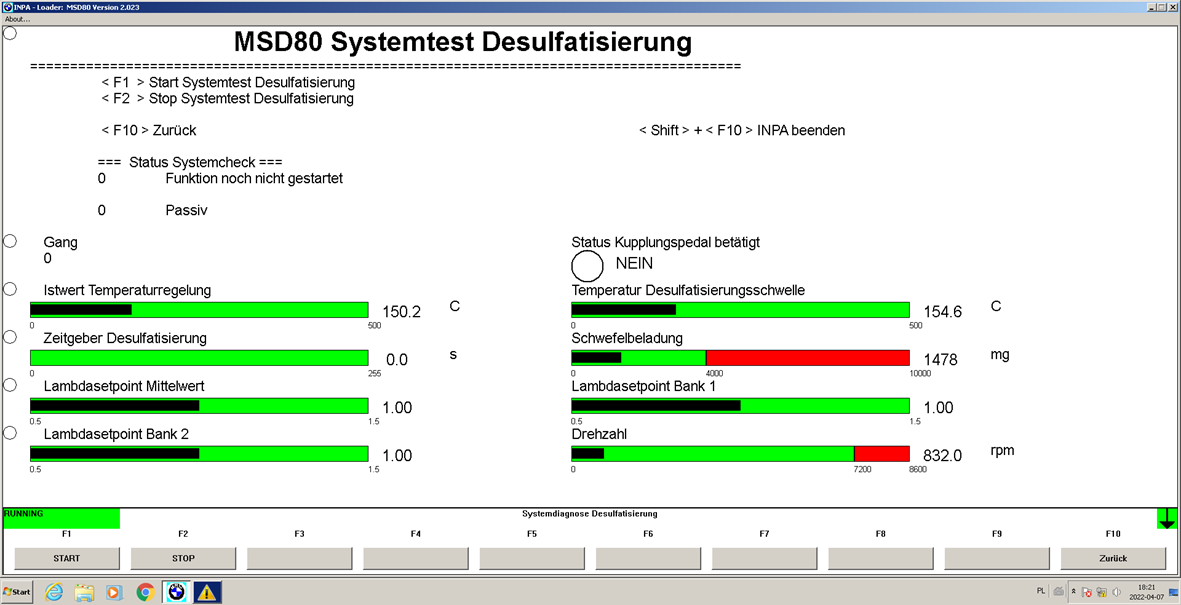The height and width of the screenshot is (605, 1181).
Task: Click the Drehzahl rpm bar gauge
Action: click(x=740, y=454)
